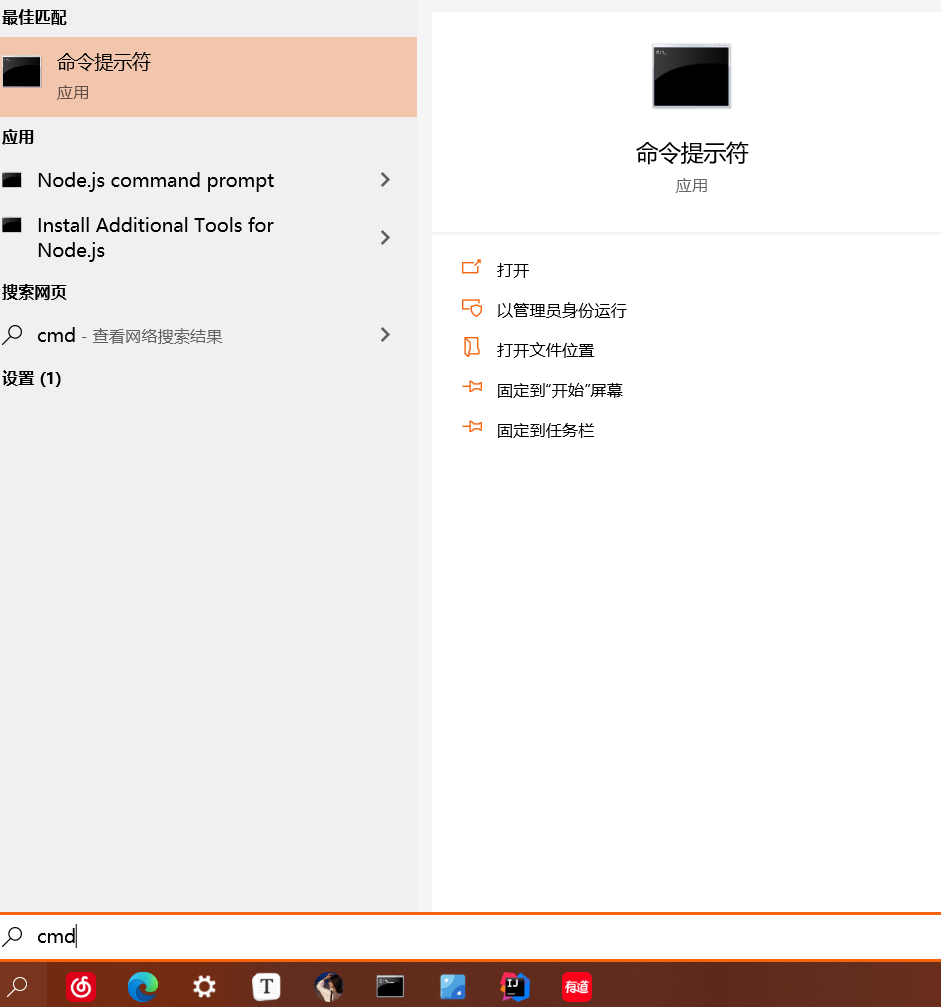Choose 固定到"开始"屏幕
Image resolution: width=941 pixels, height=1007 pixels.
coord(559,390)
